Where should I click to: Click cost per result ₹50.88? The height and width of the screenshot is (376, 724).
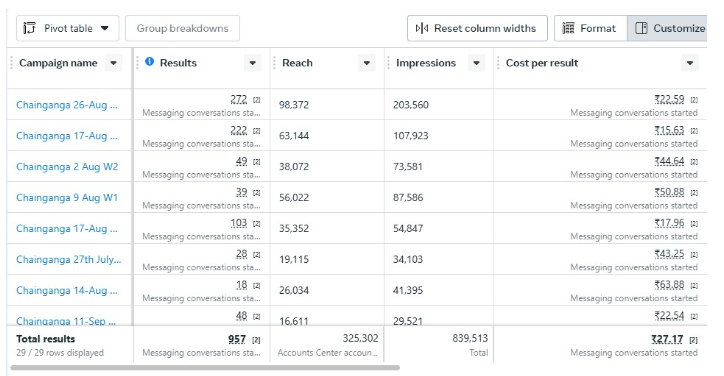[x=669, y=192]
